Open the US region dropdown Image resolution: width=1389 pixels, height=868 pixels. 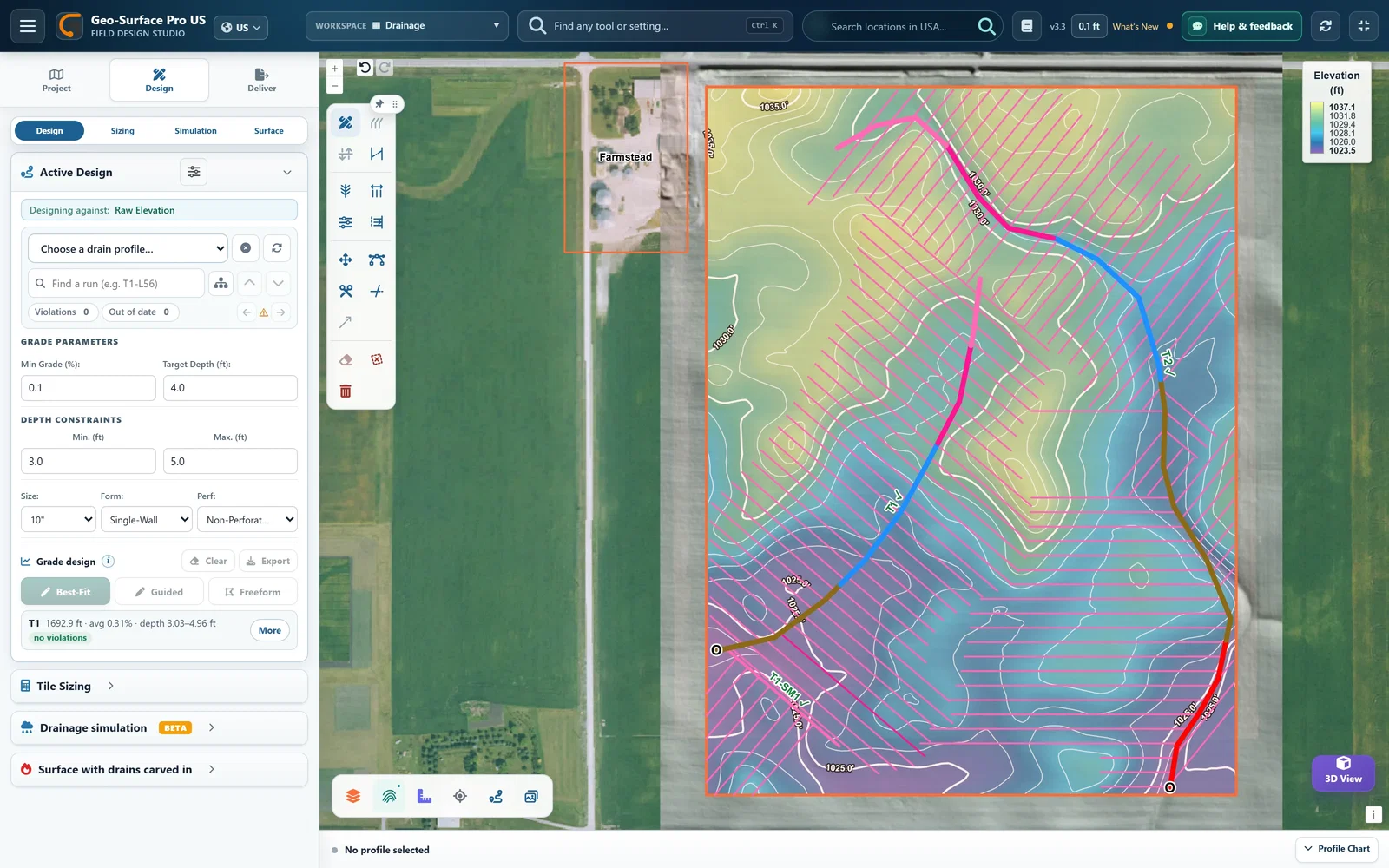[240, 27]
